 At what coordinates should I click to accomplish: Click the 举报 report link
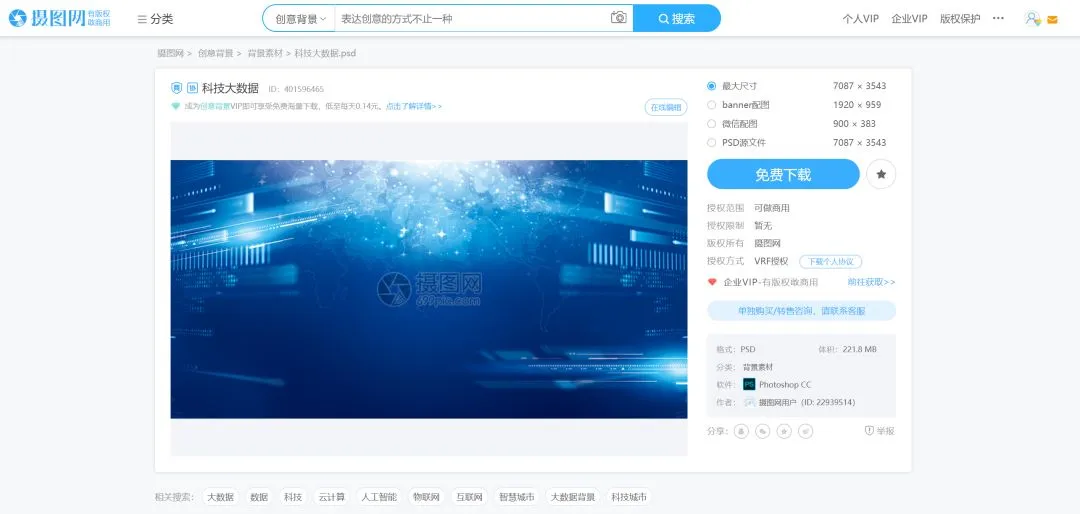click(880, 431)
